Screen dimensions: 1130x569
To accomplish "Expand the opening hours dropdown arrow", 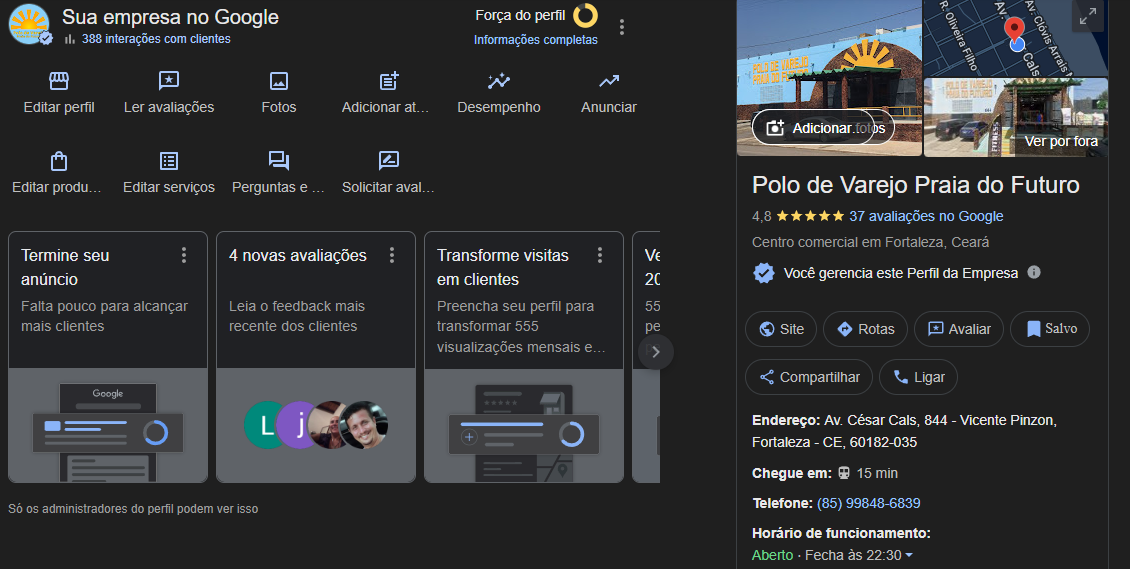I will [x=909, y=556].
